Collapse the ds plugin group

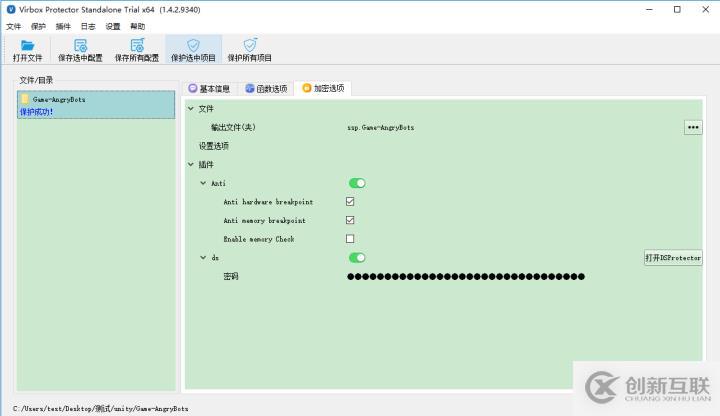(x=203, y=258)
